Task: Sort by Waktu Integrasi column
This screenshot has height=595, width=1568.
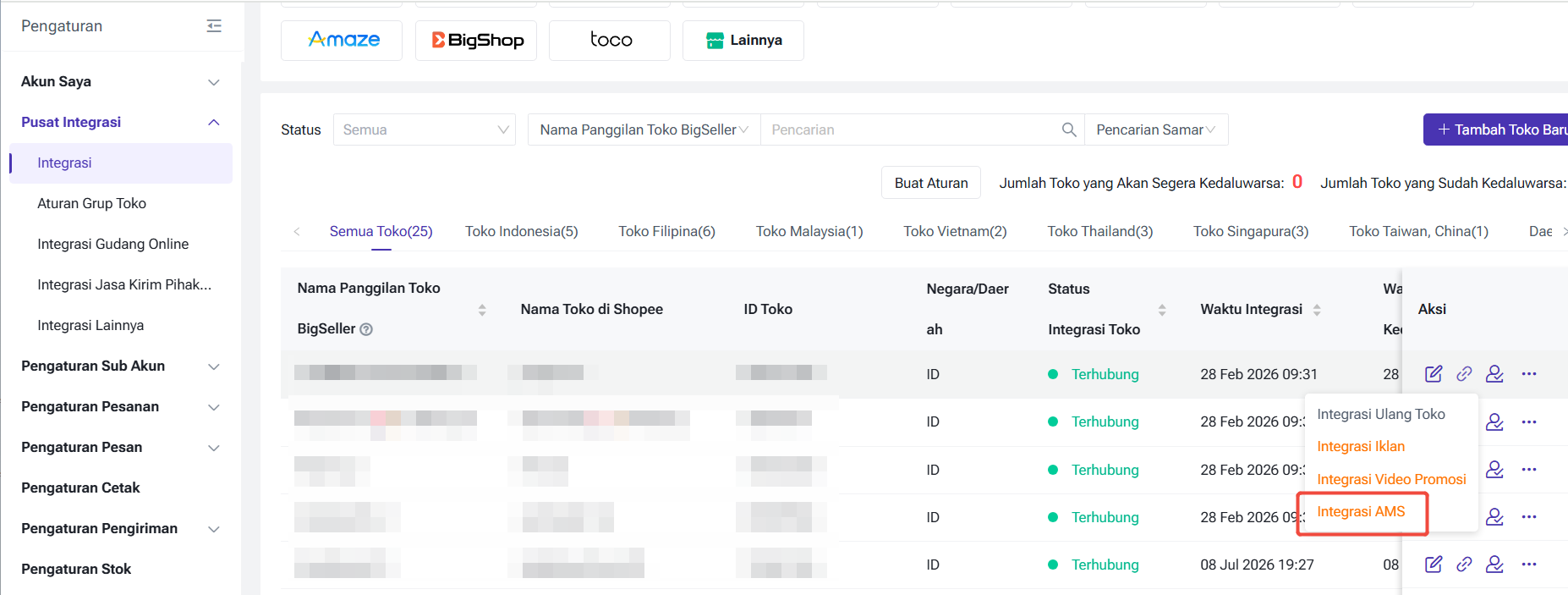Action: [x=1317, y=310]
